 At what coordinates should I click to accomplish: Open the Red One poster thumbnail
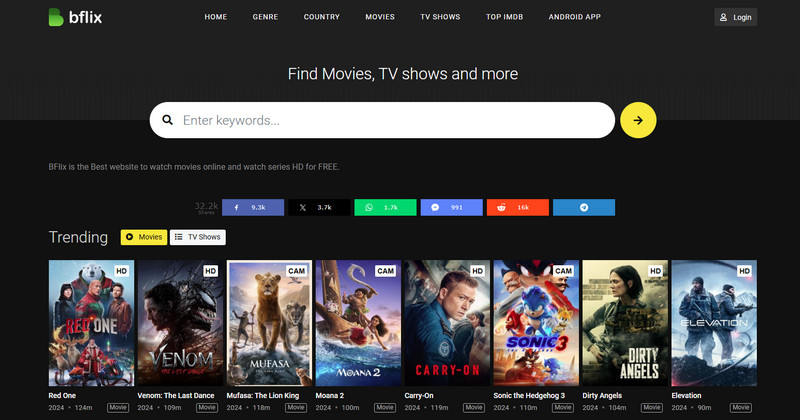91,323
